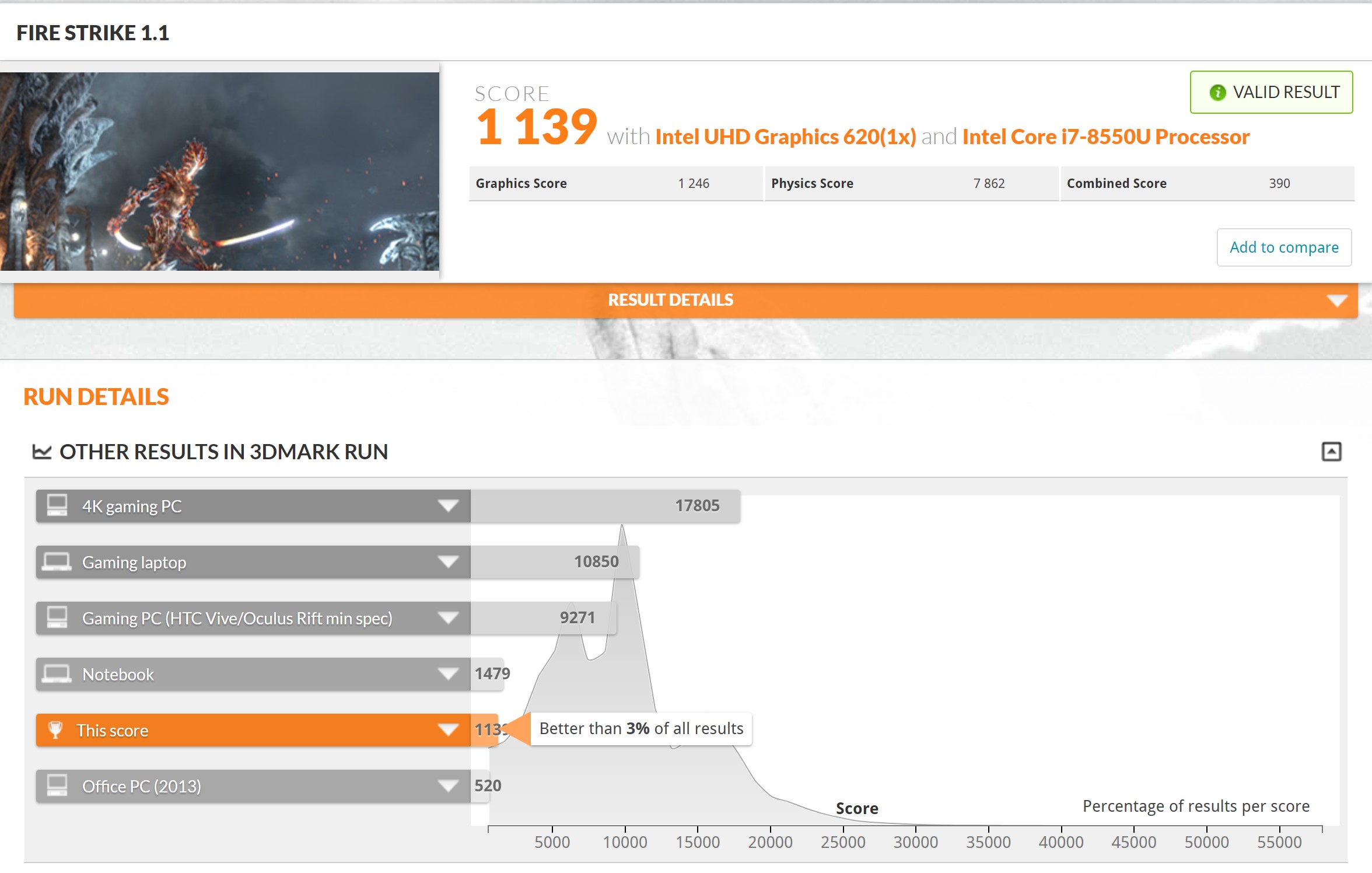
Task: Click the Add to compare button
Action: (1284, 247)
